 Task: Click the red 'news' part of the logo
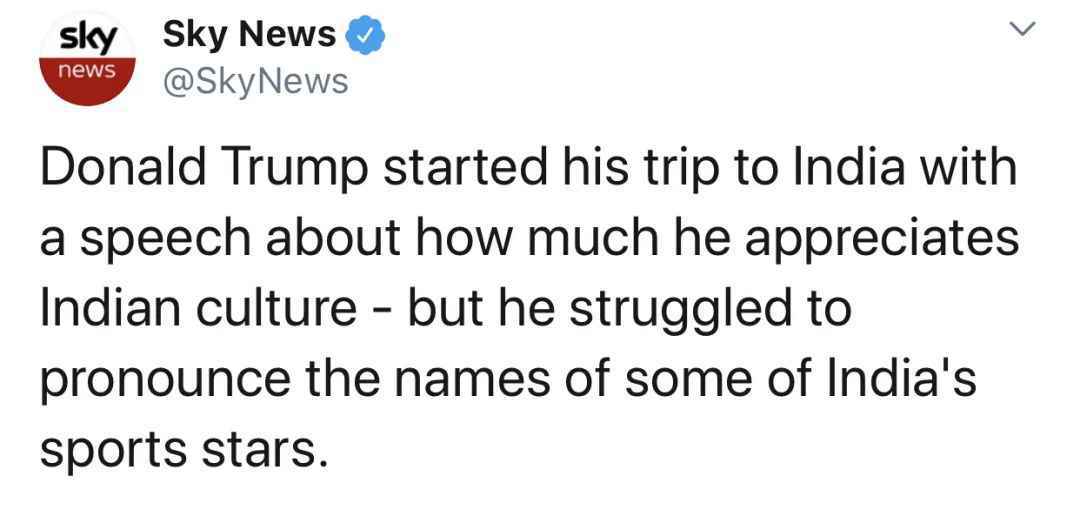click(87, 81)
